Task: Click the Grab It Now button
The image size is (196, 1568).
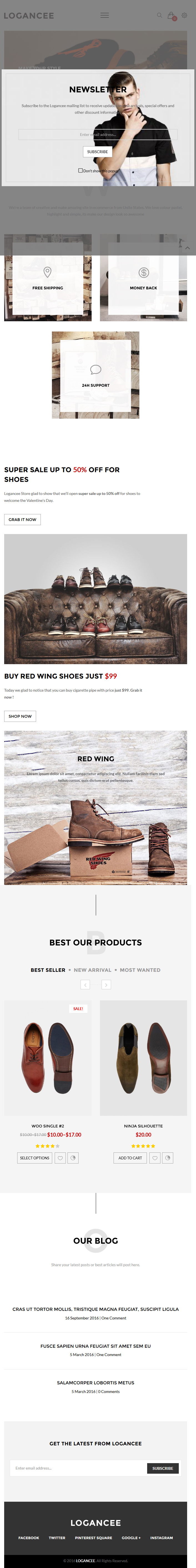Action: [22, 519]
